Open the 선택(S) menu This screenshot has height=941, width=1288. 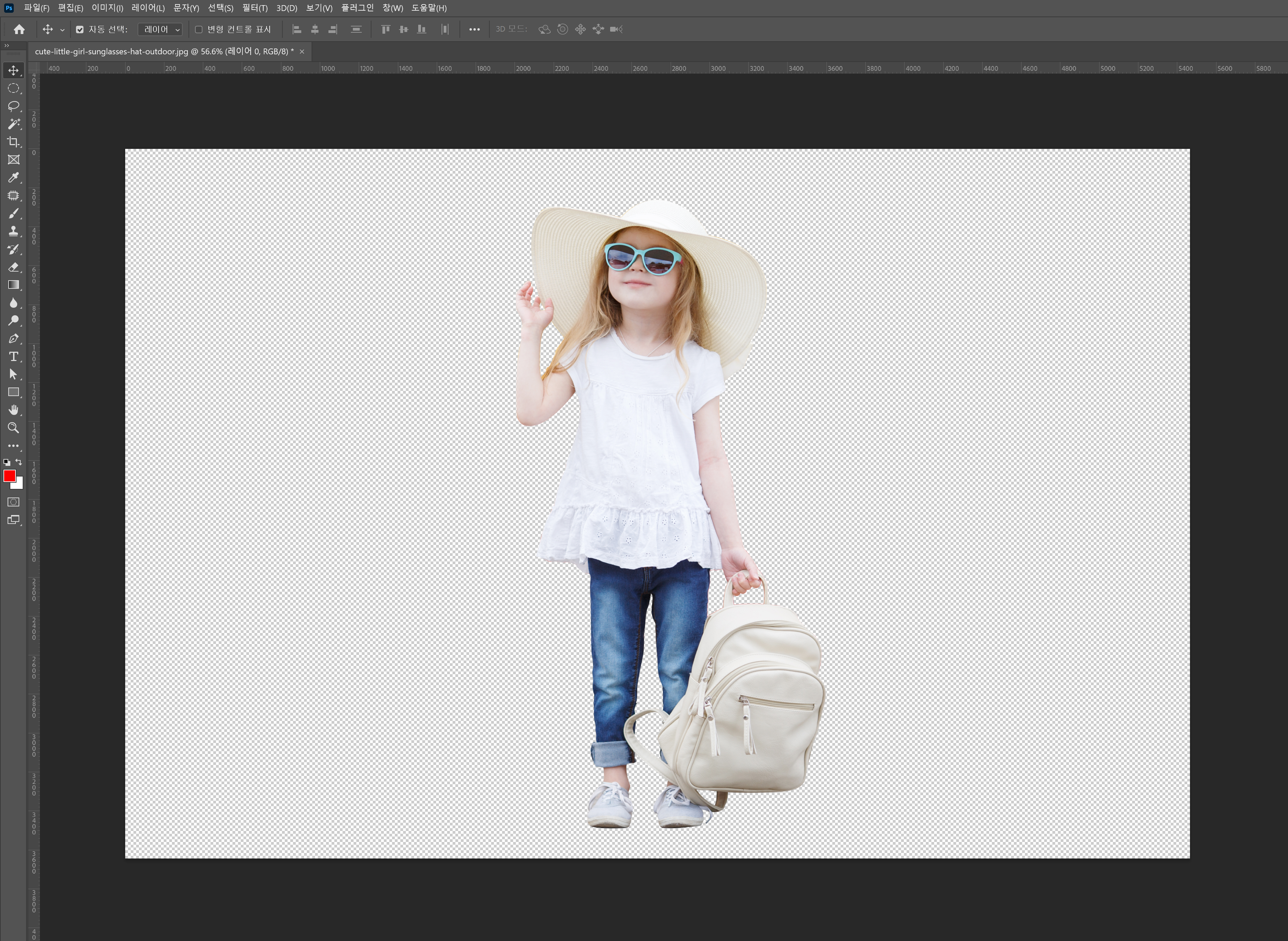click(x=220, y=8)
